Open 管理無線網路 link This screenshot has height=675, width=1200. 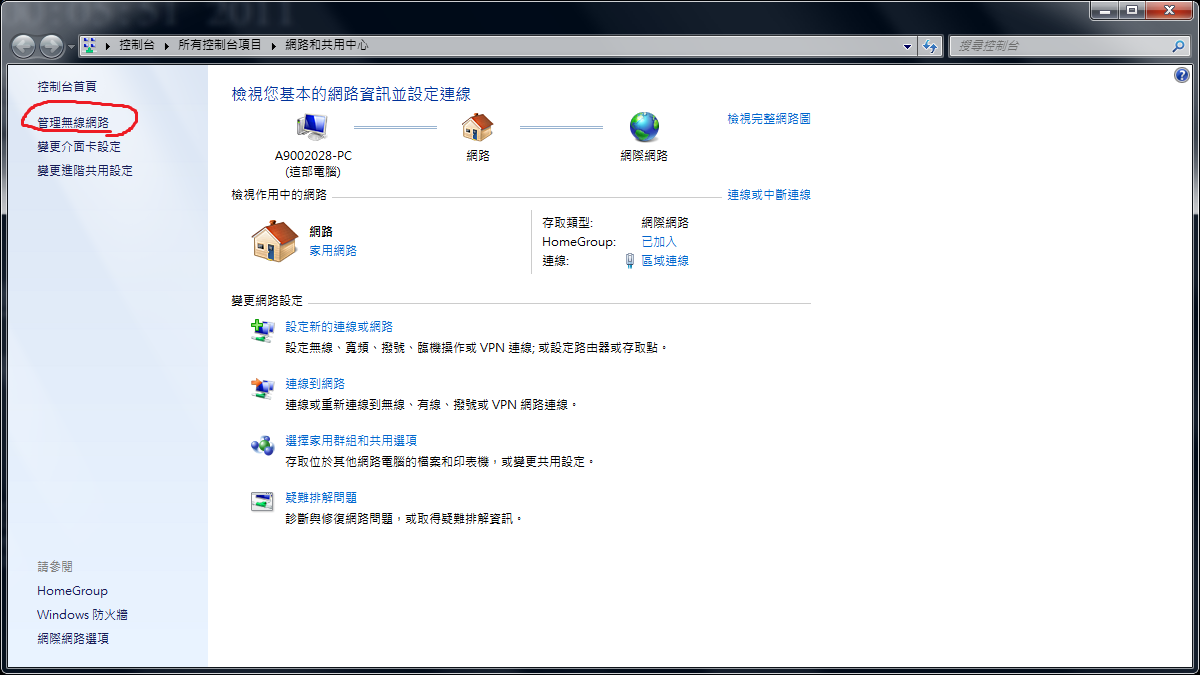(73, 122)
